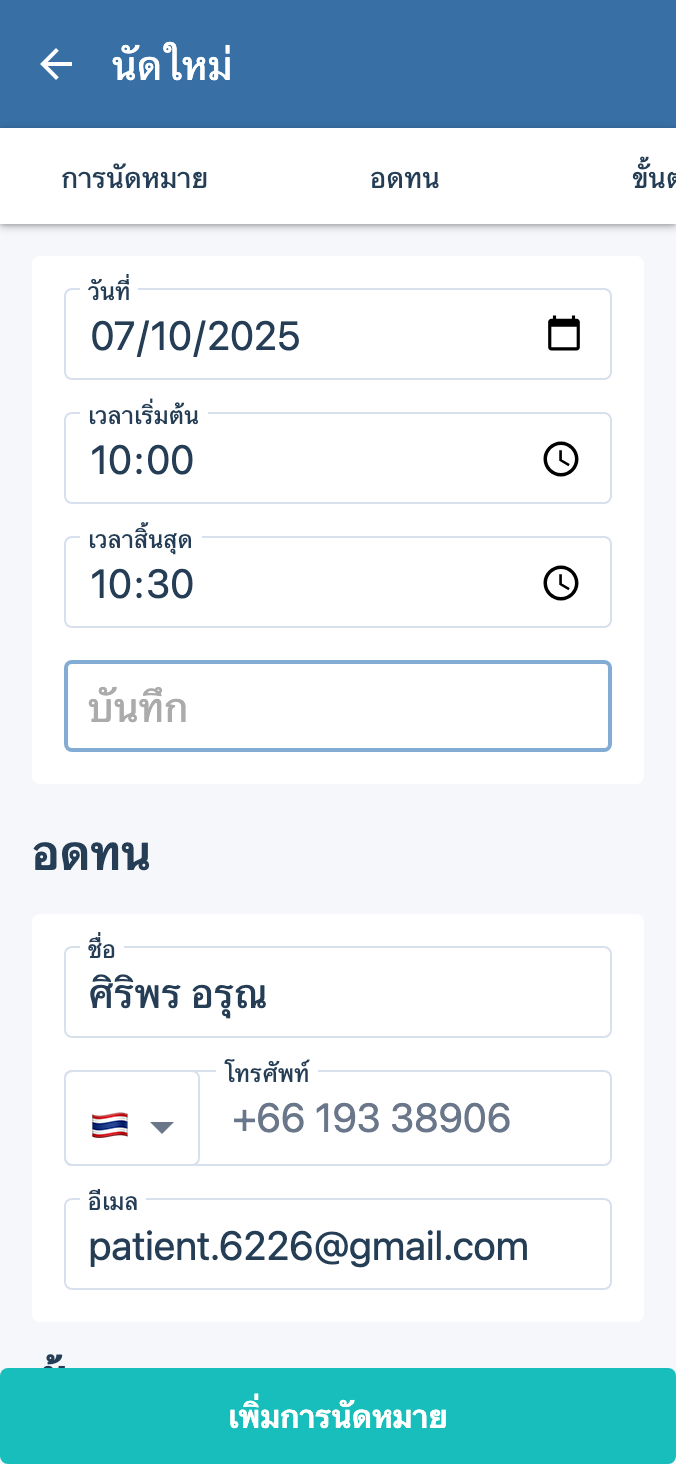This screenshot has width=676, height=1464.
Task: Tap the back arrow in the header
Action: tap(56, 65)
